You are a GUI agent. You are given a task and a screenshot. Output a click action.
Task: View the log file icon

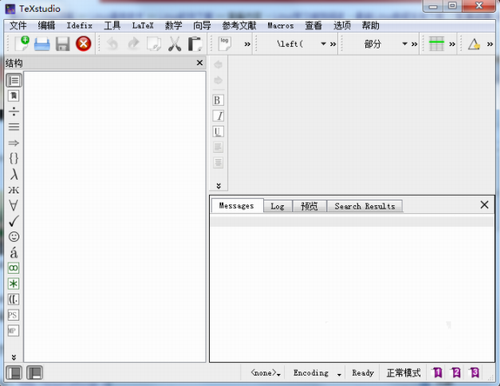pos(225,44)
